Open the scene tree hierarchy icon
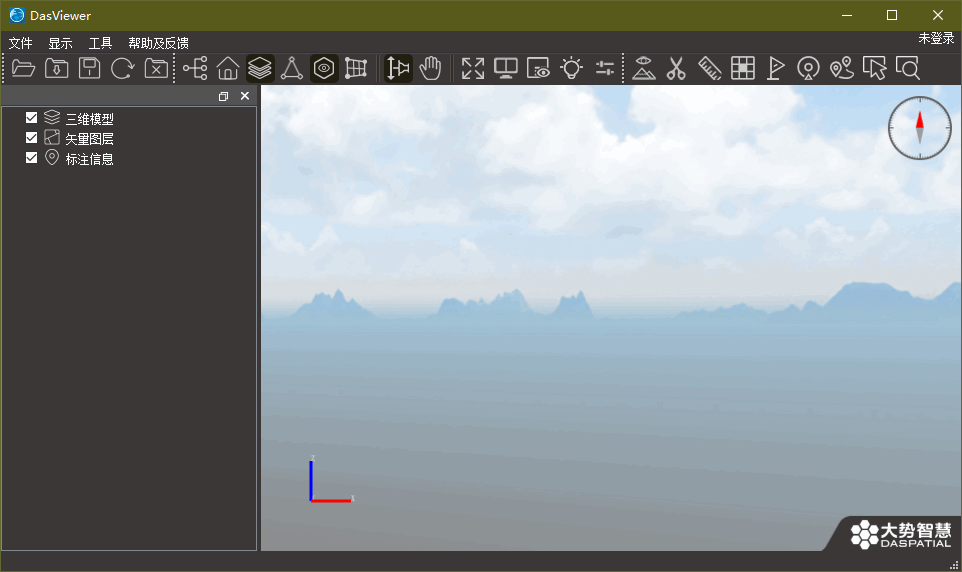 click(196, 68)
